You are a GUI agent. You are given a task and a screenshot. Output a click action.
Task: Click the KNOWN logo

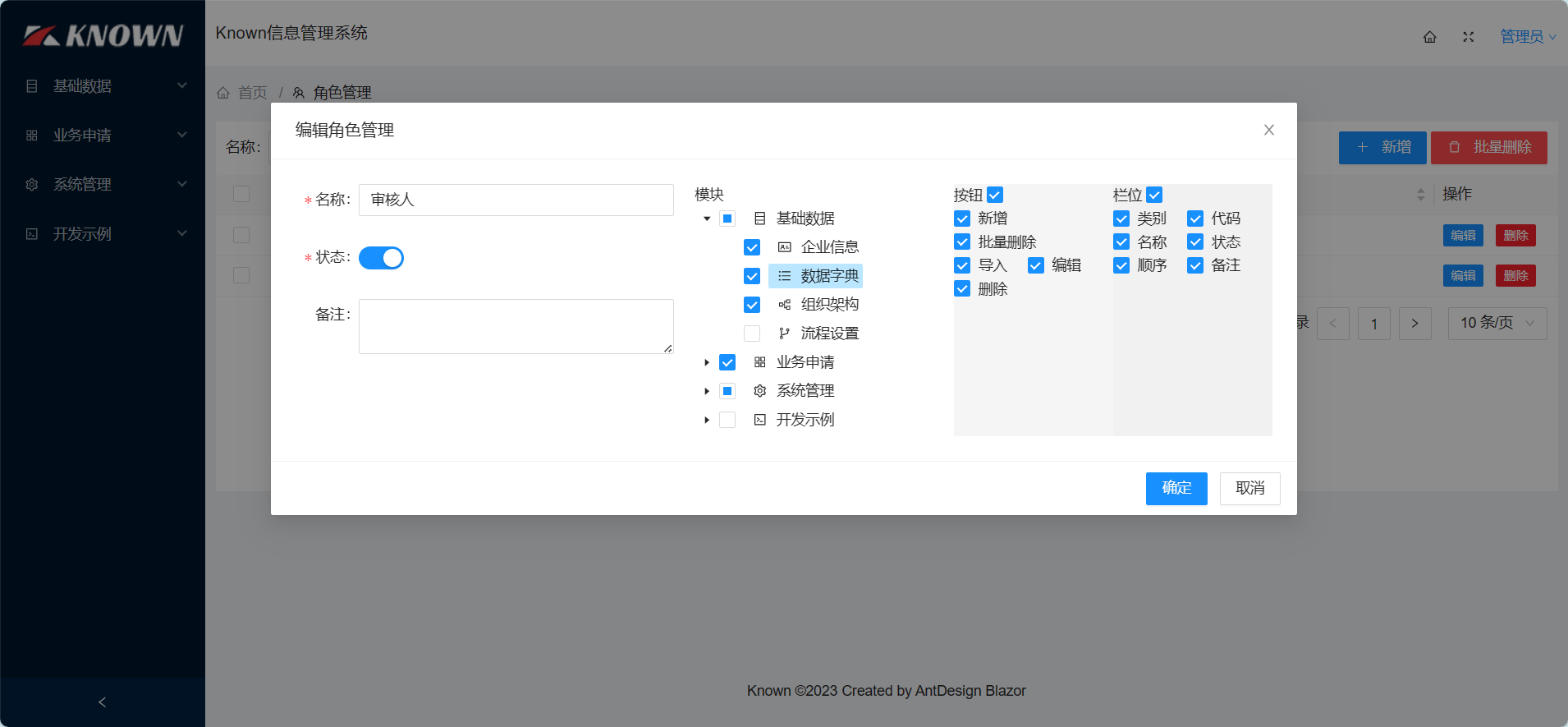coord(103,35)
